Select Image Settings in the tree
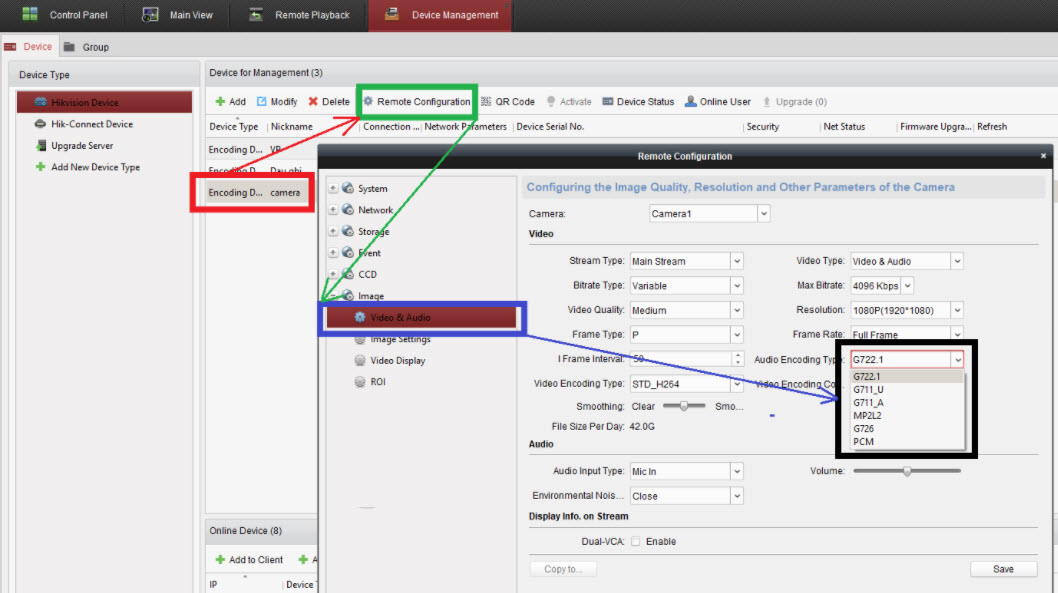The image size is (1058, 593). click(x=400, y=339)
